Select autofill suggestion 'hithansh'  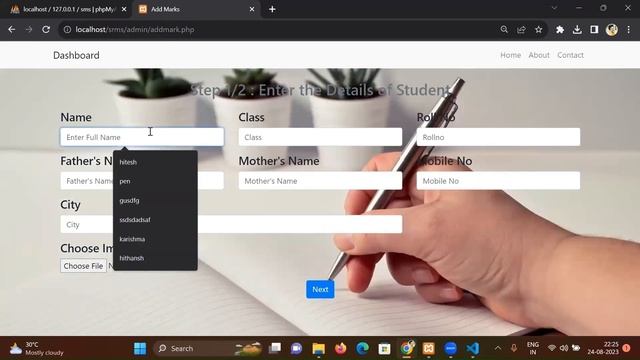155,258
